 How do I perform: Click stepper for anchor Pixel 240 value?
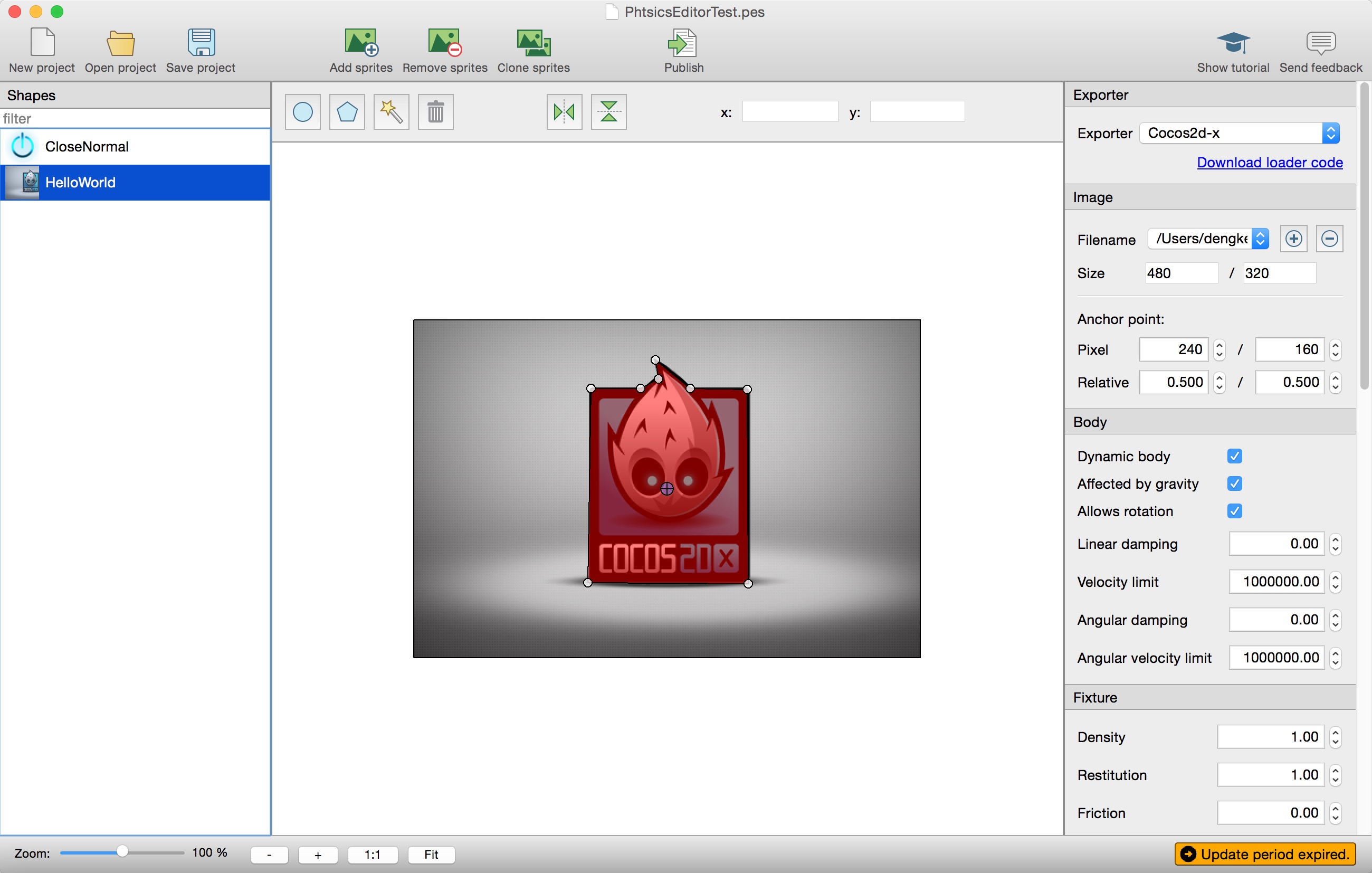click(1219, 350)
